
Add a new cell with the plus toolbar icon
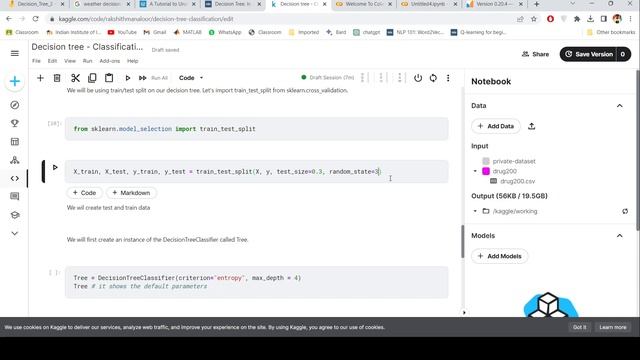(x=40, y=78)
